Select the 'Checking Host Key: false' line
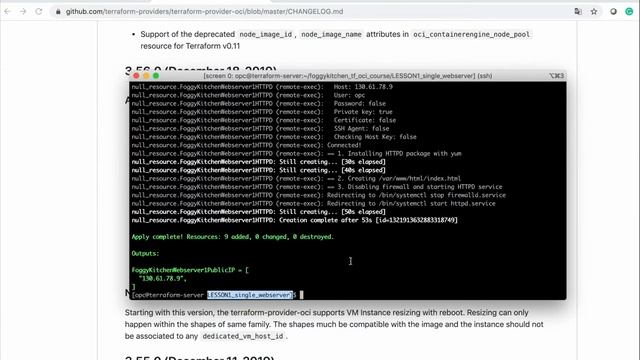This screenshot has height=360, width=640. (274, 137)
